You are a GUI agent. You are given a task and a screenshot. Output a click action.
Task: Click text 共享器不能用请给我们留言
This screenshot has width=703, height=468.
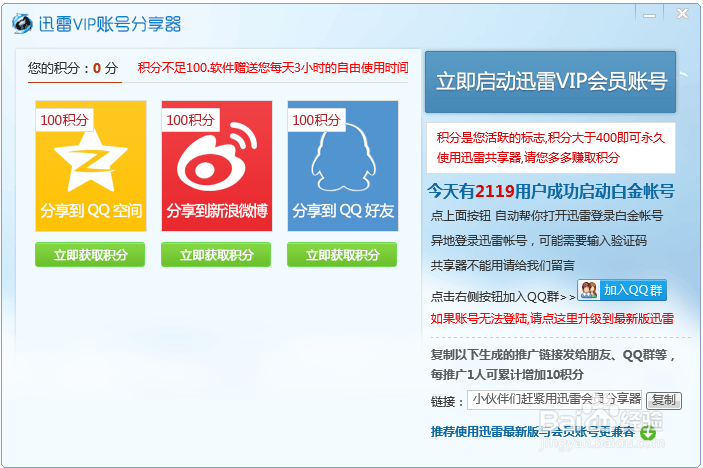(503, 266)
